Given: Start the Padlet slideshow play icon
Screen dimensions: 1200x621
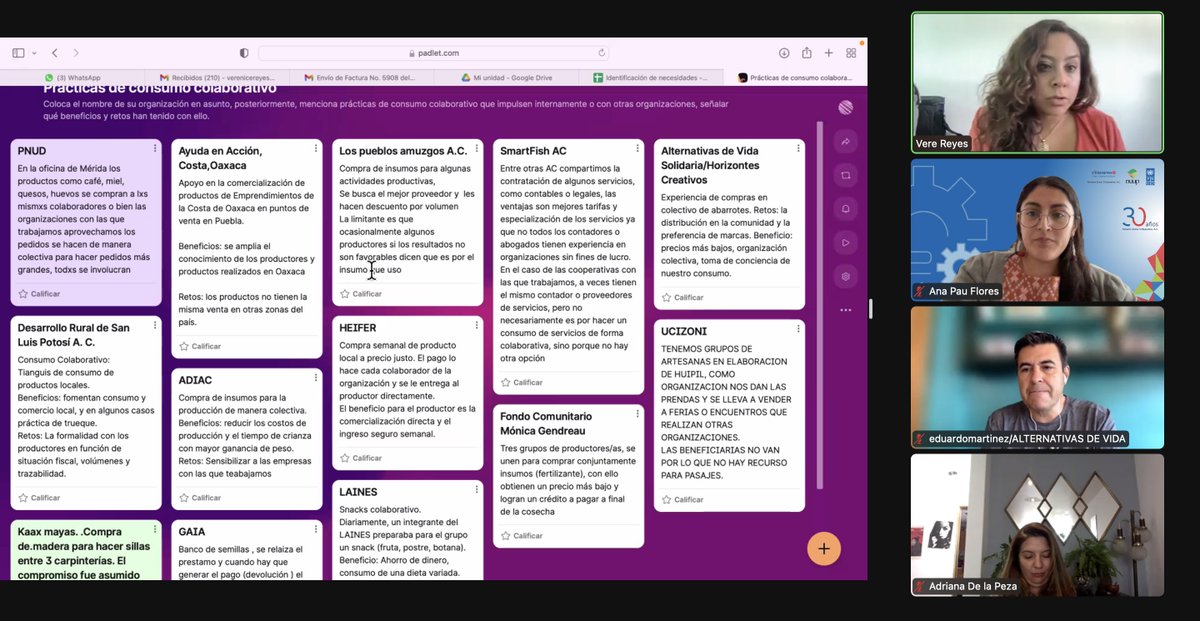Looking at the screenshot, I should pos(846,242).
